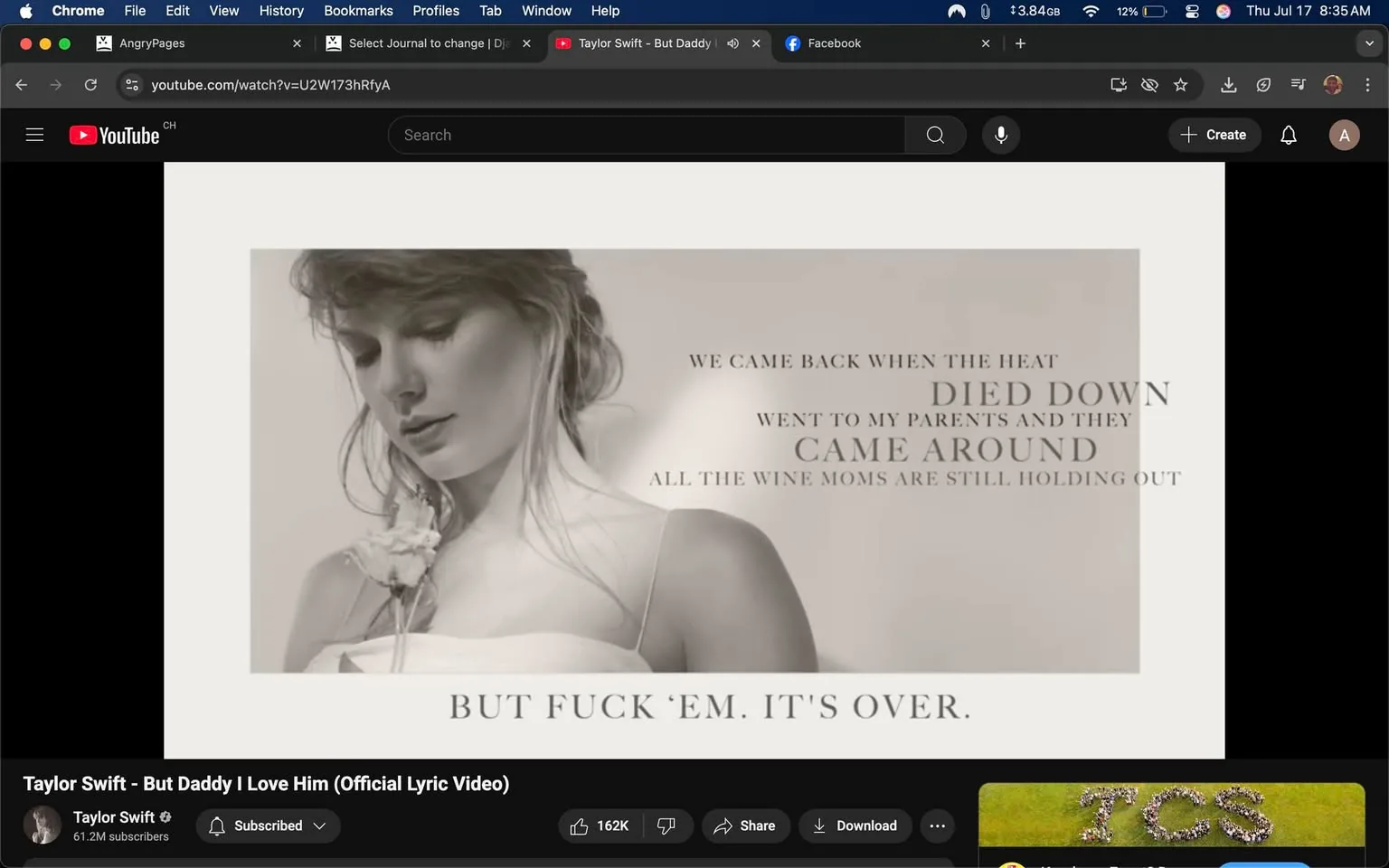
Task: Open the YouTube notifications bell
Action: tap(1288, 134)
